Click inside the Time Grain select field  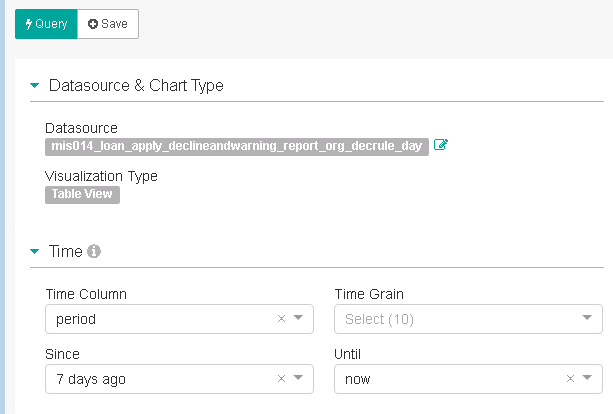coord(468,319)
